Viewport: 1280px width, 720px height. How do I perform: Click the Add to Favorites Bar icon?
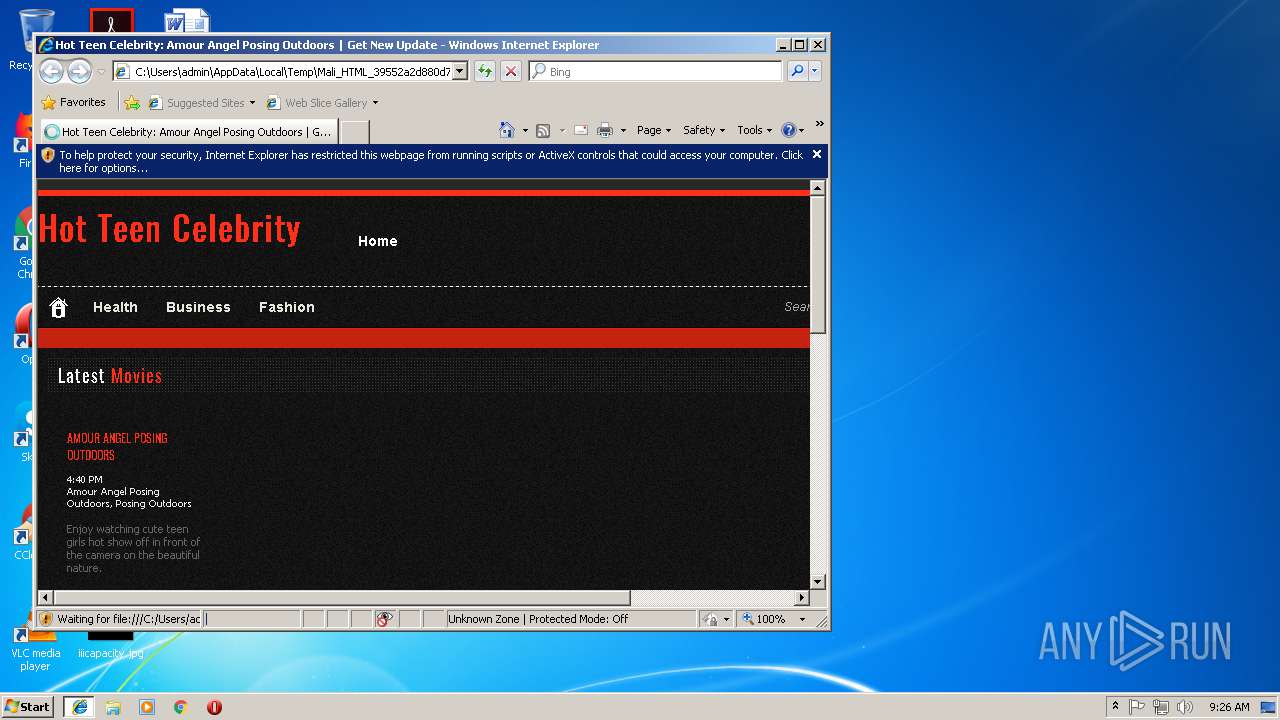pos(132,102)
